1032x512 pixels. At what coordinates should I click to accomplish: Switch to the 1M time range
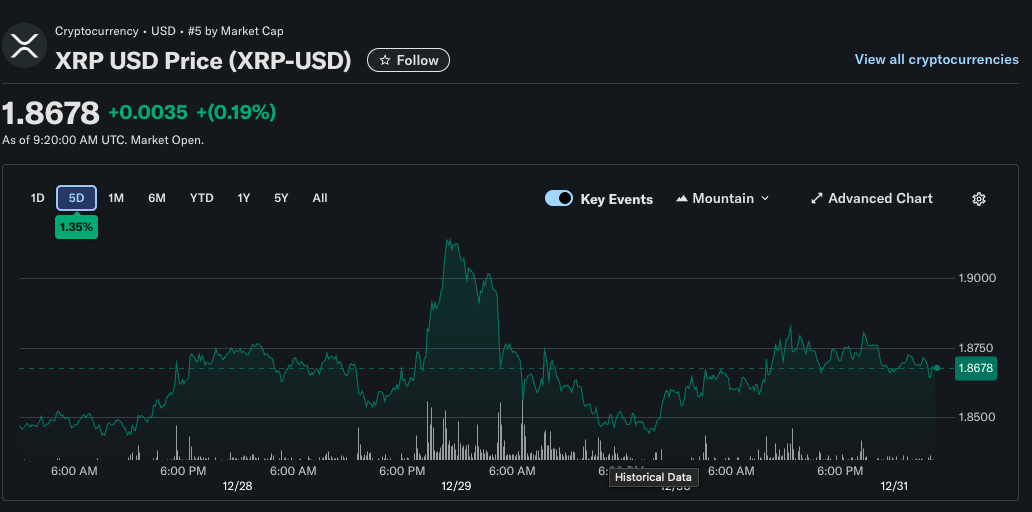click(x=116, y=198)
